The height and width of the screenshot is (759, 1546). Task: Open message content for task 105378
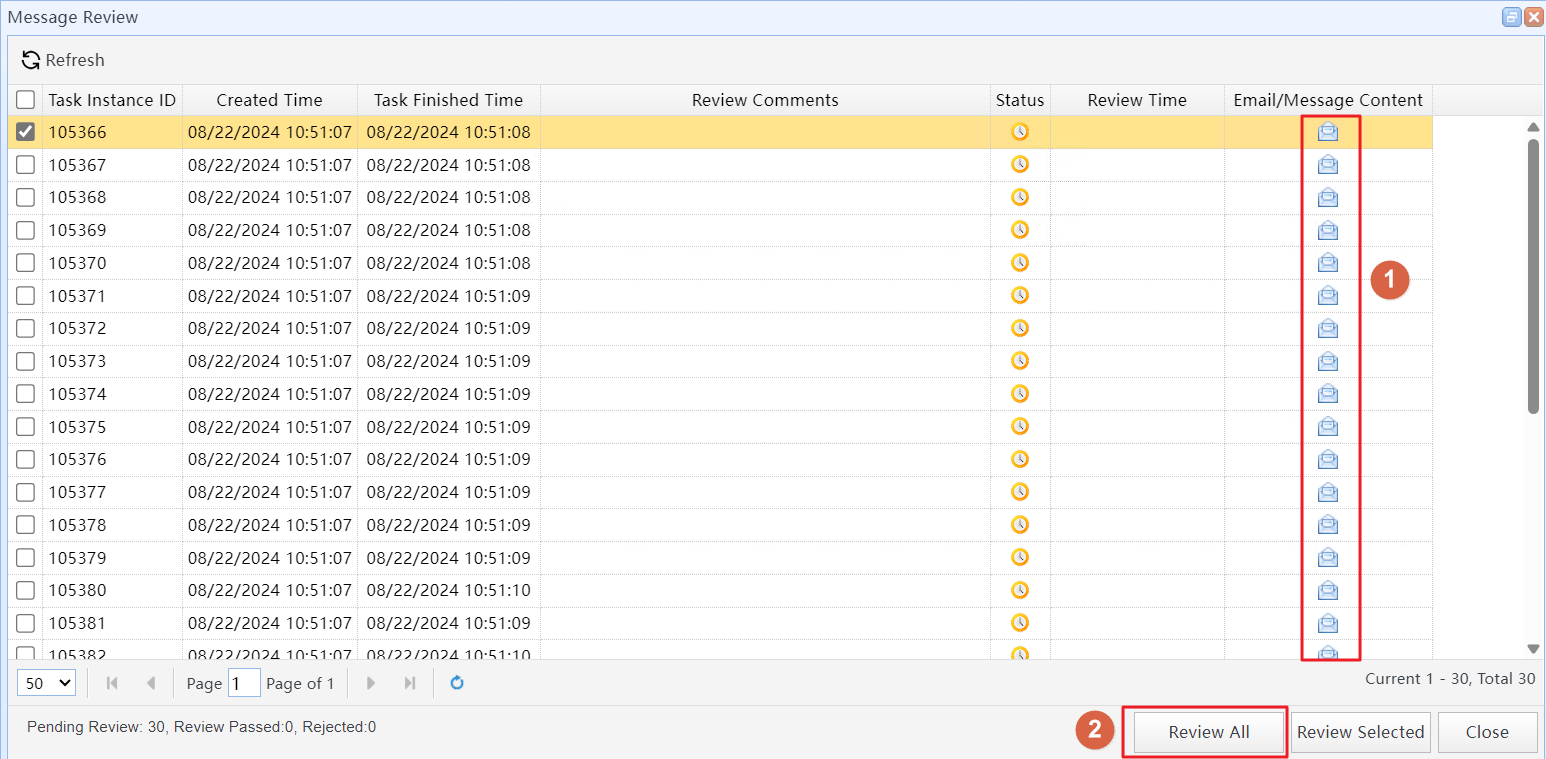(x=1327, y=525)
